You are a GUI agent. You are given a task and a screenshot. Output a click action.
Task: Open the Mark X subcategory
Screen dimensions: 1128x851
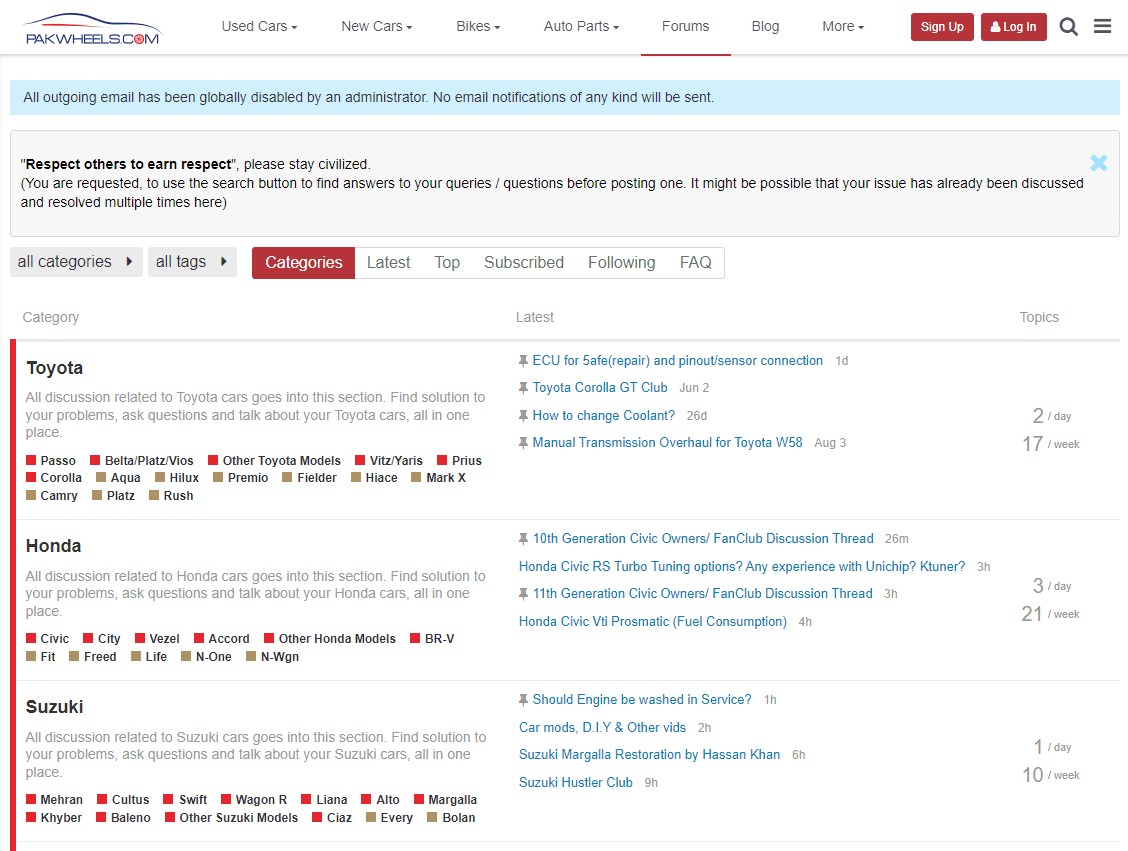pos(446,478)
